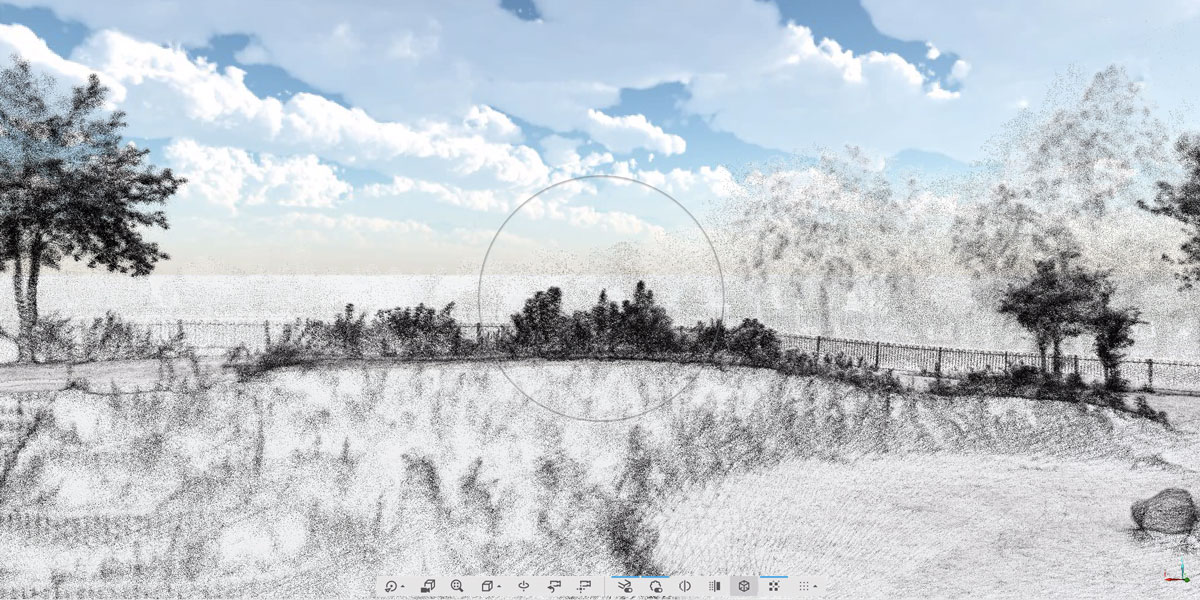Click the camera view icon in the bottom toolbar
1200x600 pixels.
(427, 586)
